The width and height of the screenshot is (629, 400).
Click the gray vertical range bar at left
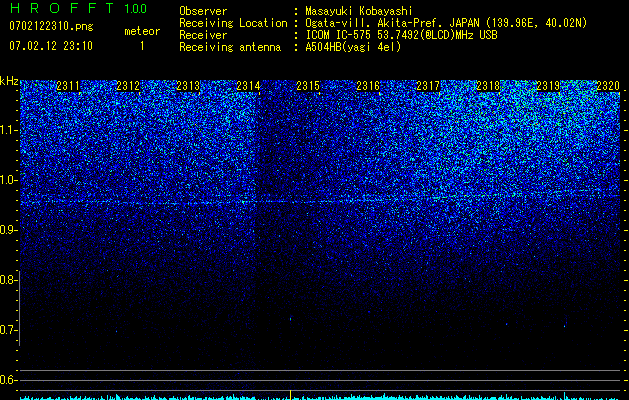click(19, 308)
